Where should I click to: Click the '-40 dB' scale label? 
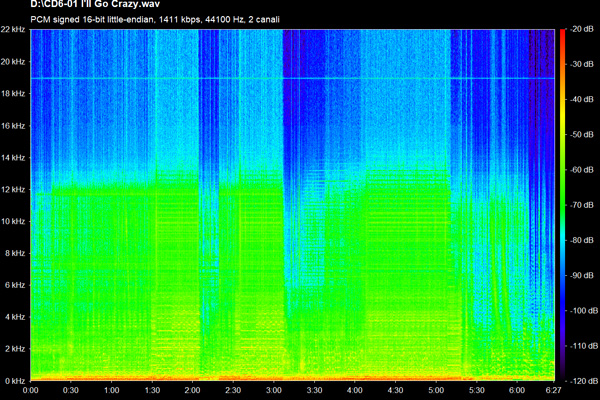click(x=582, y=100)
